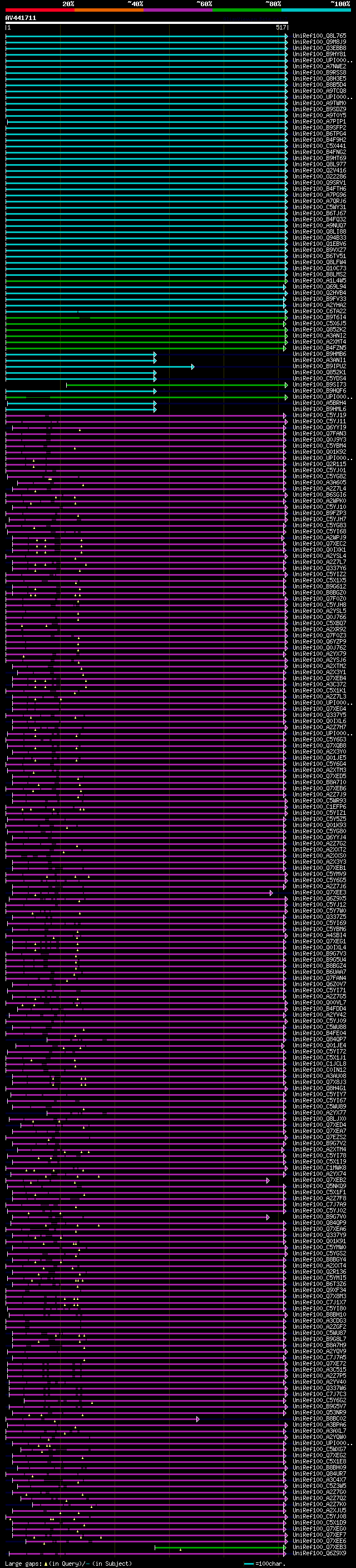The image size is (356, 1568).
Task: Select hit label UniRef100_B9HMB6
Action: coord(319,354)
